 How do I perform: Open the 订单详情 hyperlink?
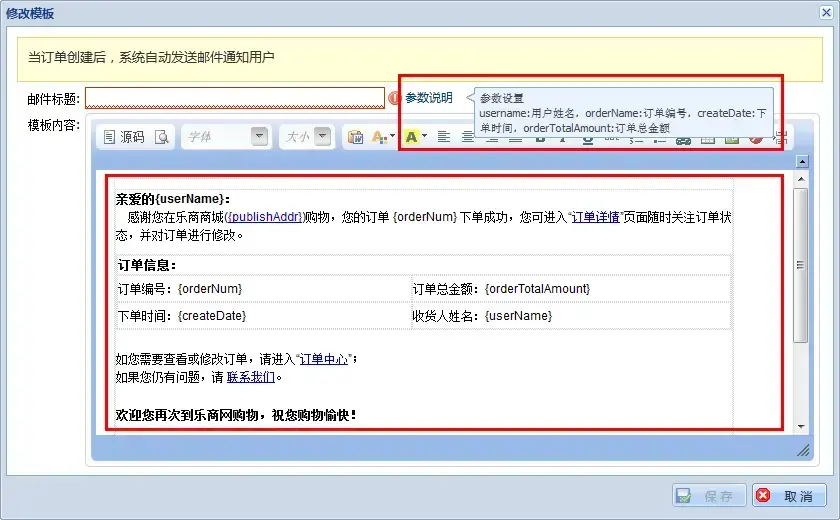(x=595, y=217)
